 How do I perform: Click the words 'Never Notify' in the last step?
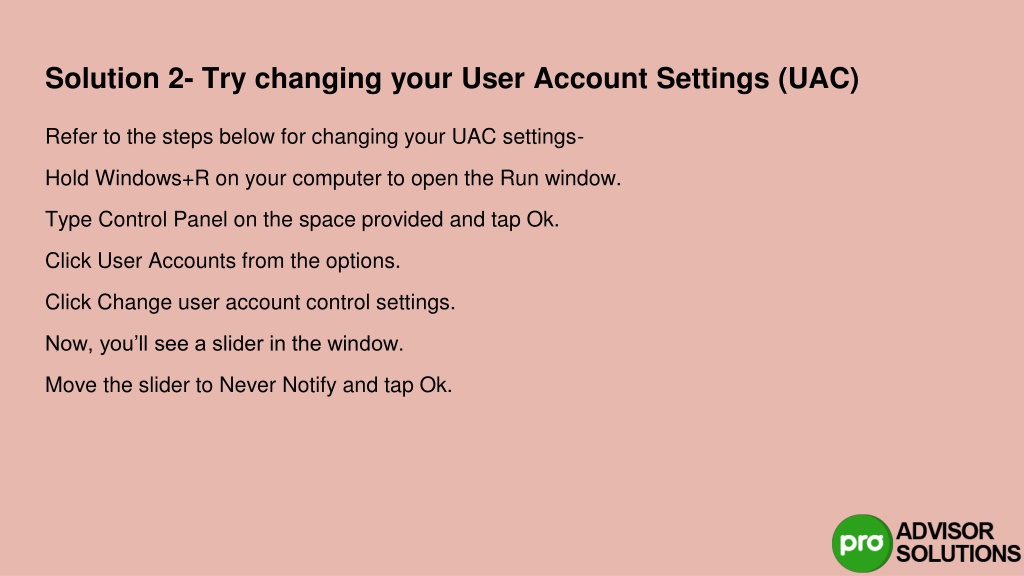[x=278, y=385]
